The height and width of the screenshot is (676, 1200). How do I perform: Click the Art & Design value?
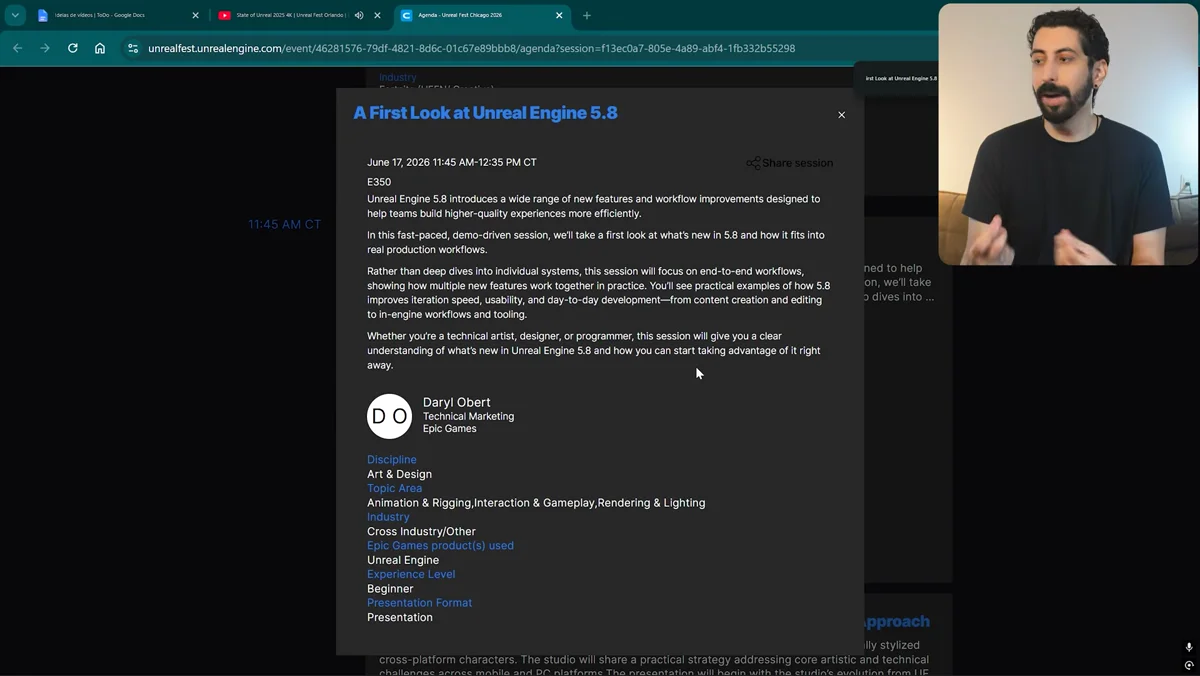click(x=399, y=474)
